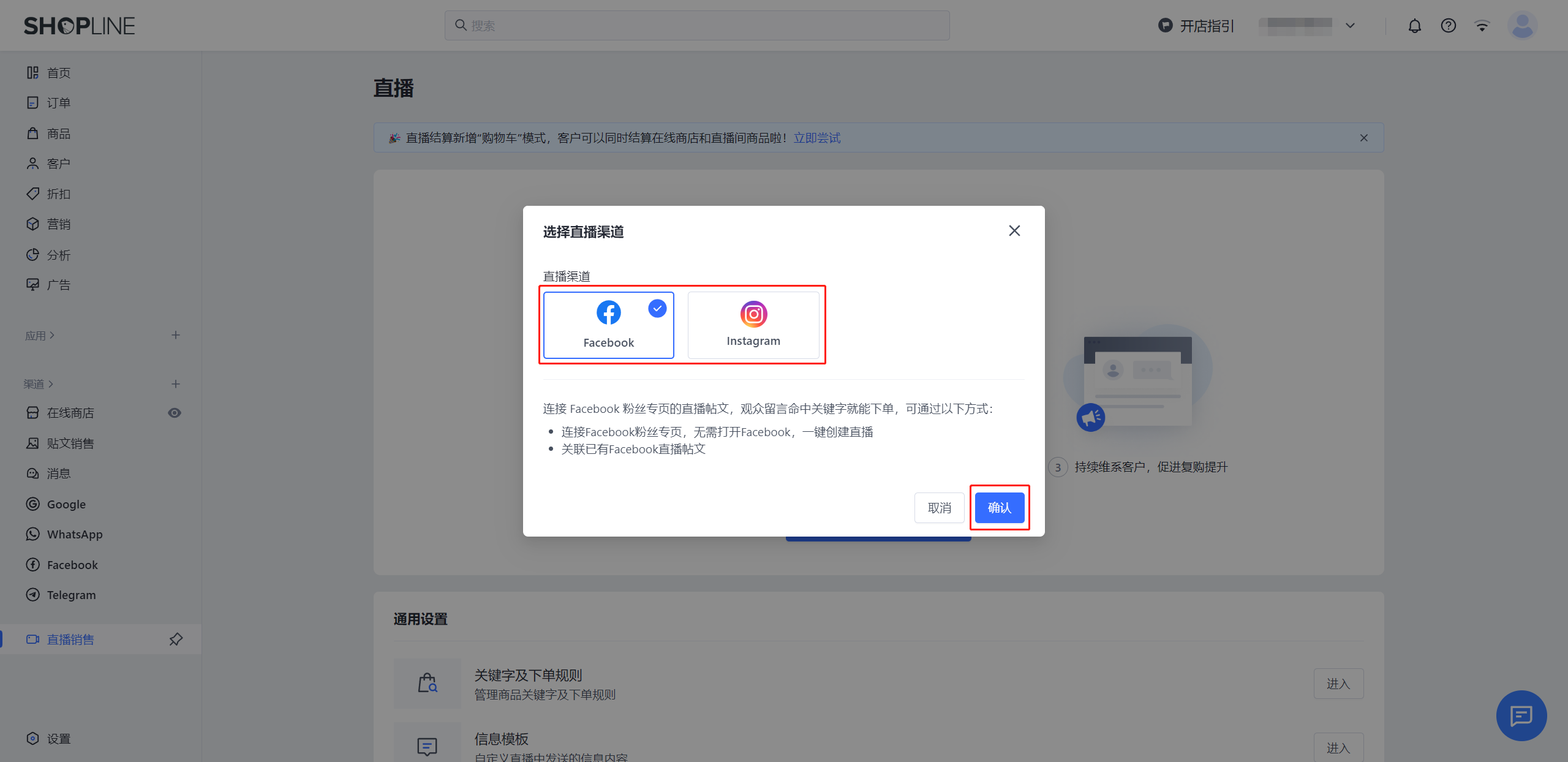The width and height of the screenshot is (1568, 762).
Task: Click the 广告 ads monitor icon
Action: [x=32, y=285]
